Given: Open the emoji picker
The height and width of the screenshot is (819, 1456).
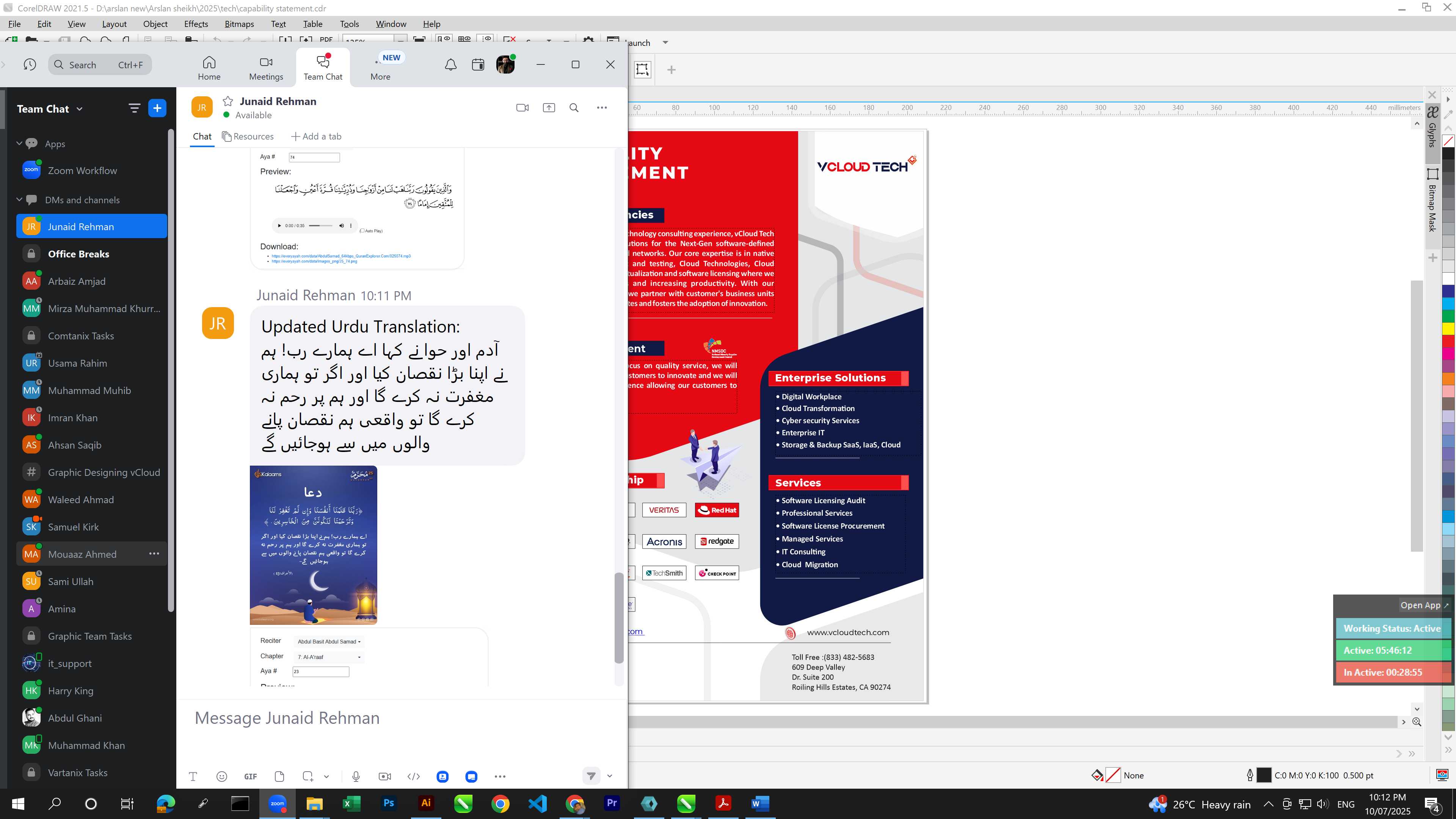Looking at the screenshot, I should point(221,776).
